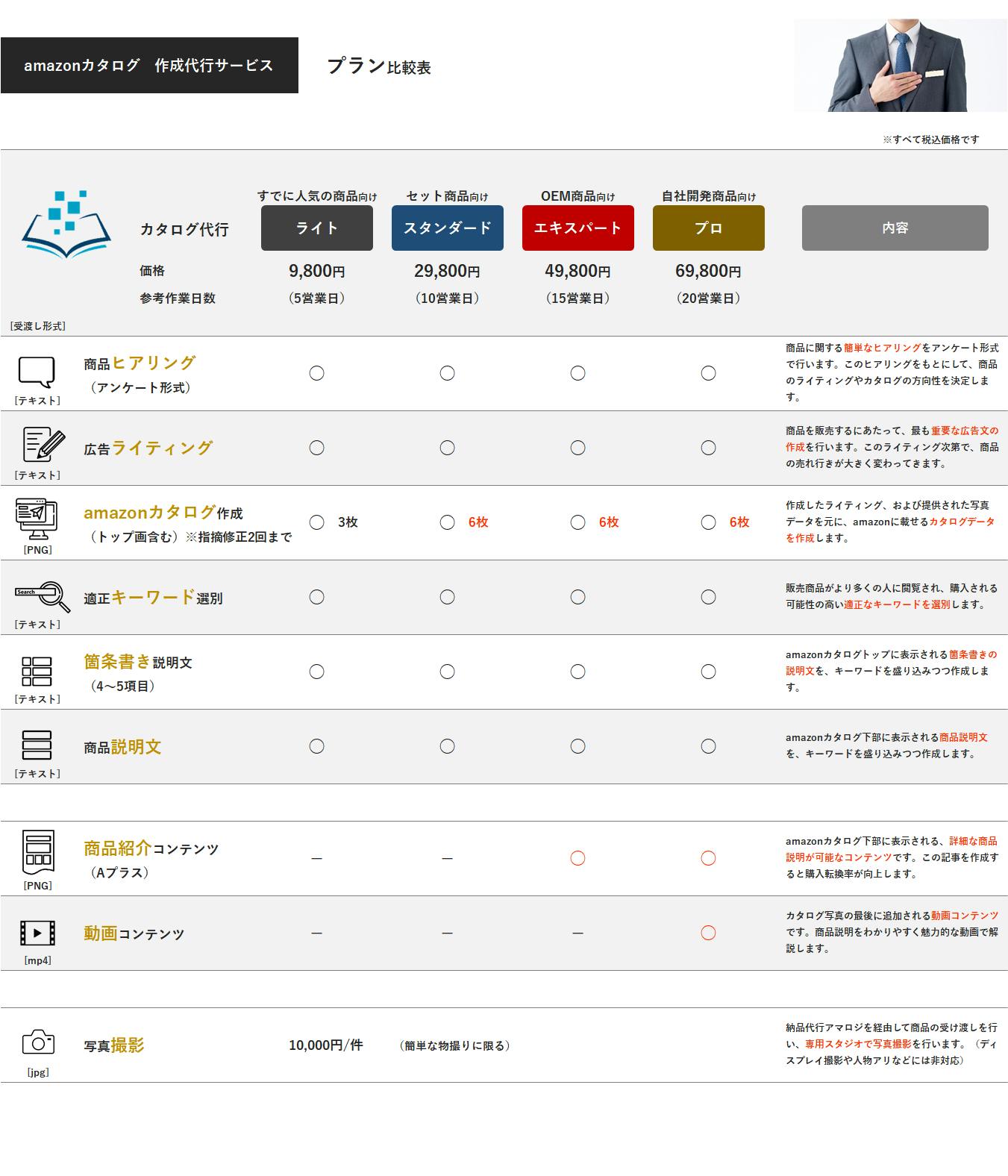Click the speech bubble hearing icon
1008x1176 pixels.
pos(37,372)
